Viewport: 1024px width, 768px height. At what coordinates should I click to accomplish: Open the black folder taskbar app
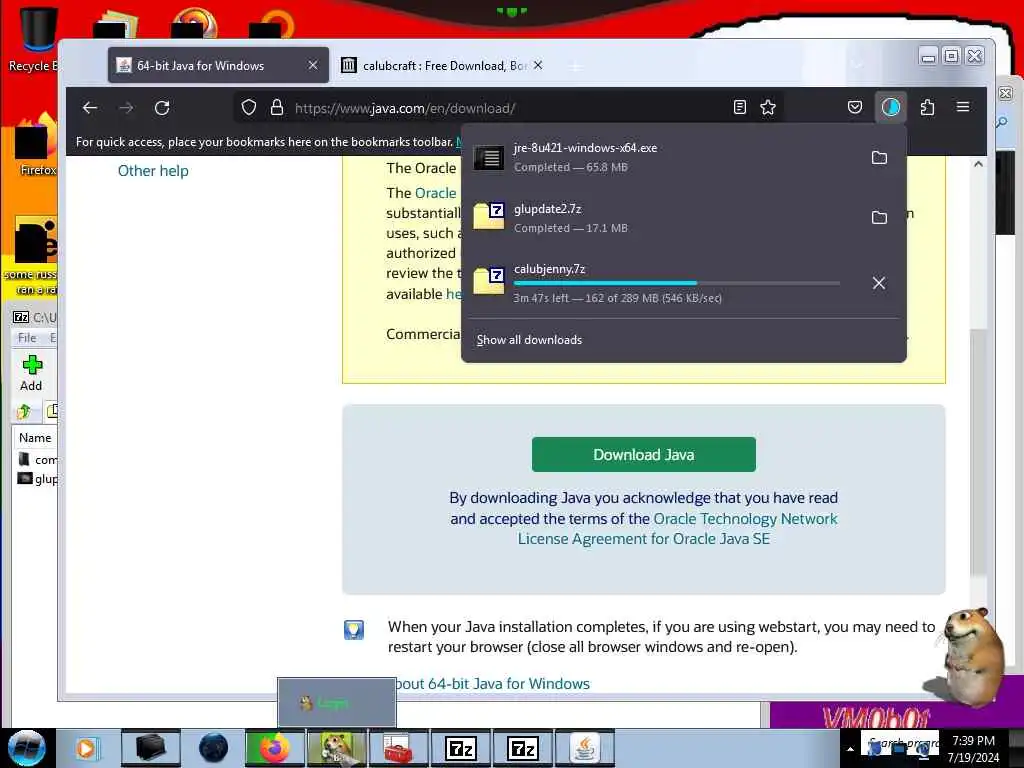150,748
